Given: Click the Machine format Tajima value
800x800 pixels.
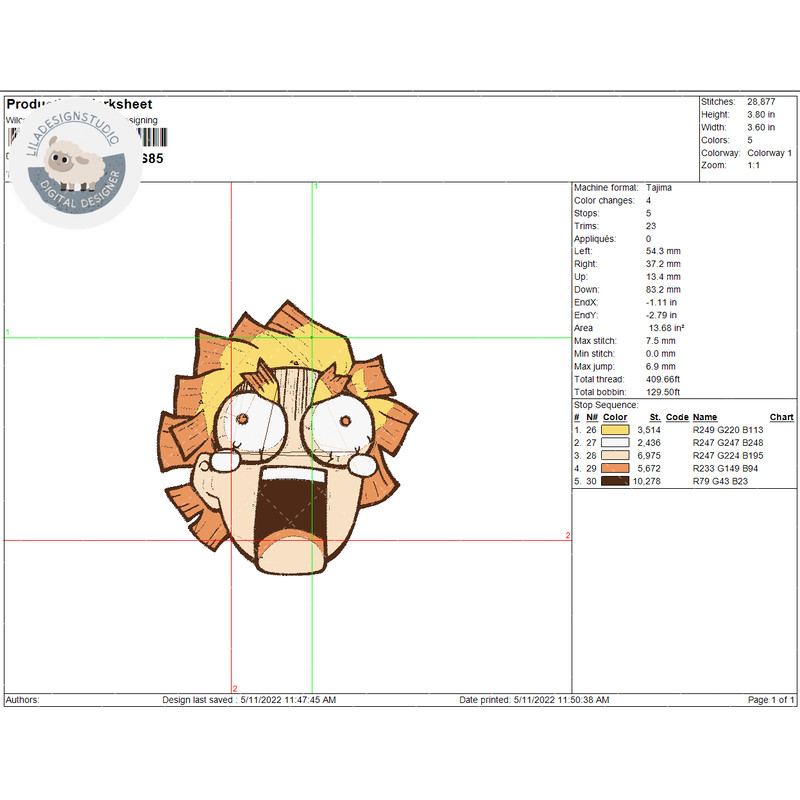Looking at the screenshot, I should pyautogui.click(x=659, y=188).
